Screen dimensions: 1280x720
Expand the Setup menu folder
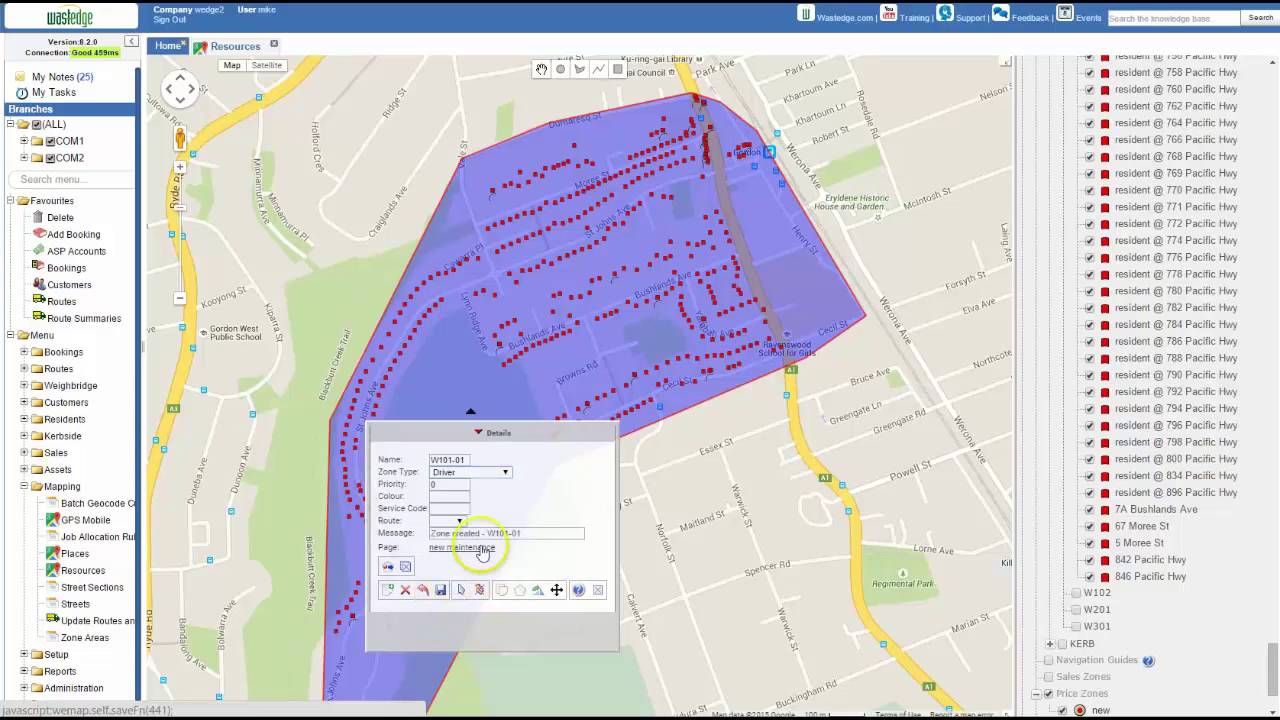click(x=24, y=655)
